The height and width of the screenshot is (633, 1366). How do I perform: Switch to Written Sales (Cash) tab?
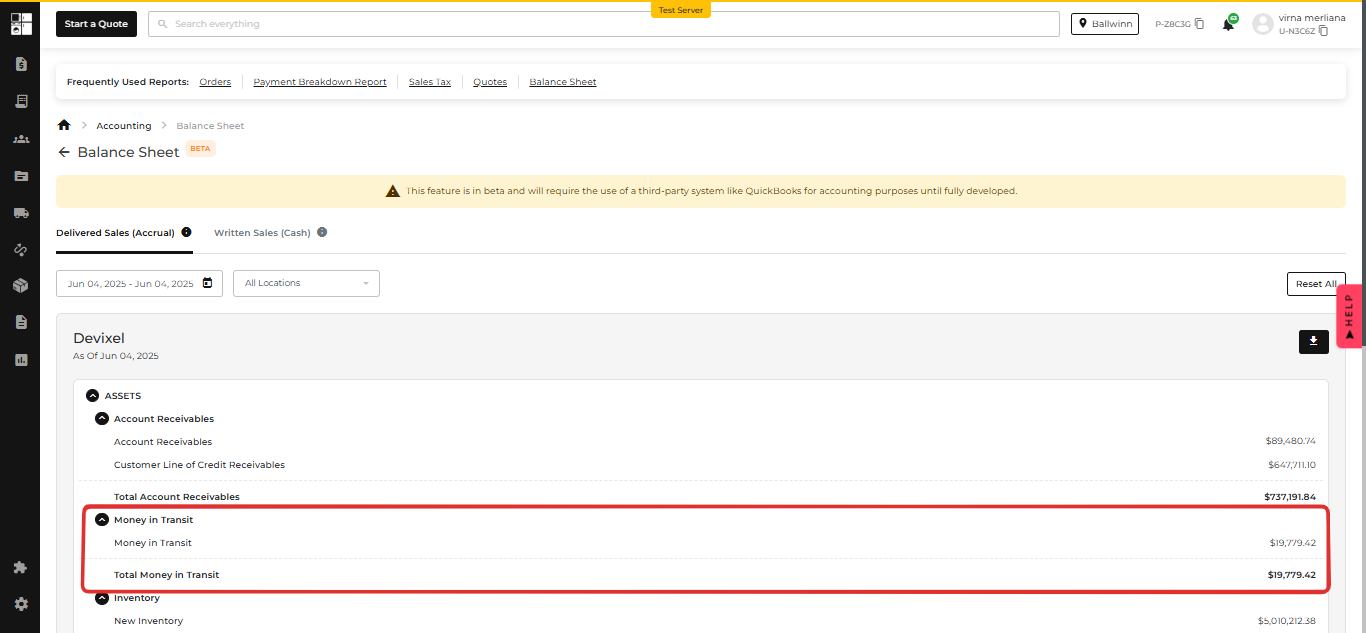[x=262, y=232]
